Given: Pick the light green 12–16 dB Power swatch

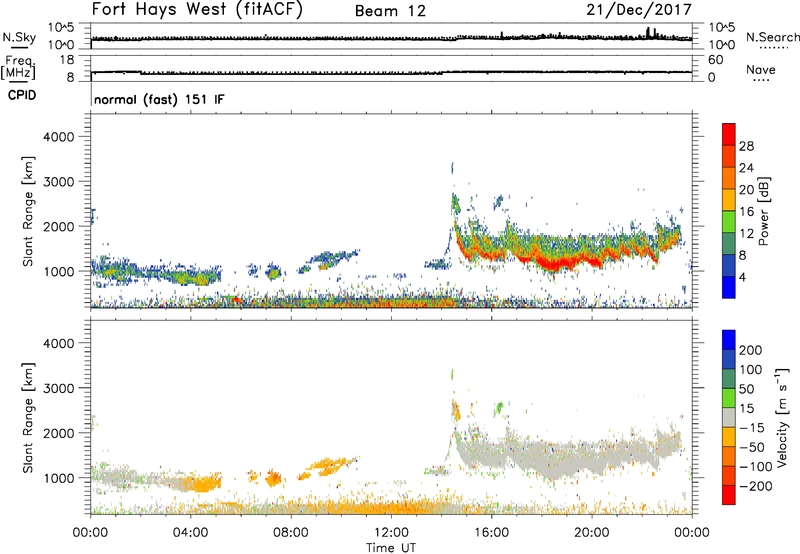Looking at the screenshot, I should tap(729, 222).
